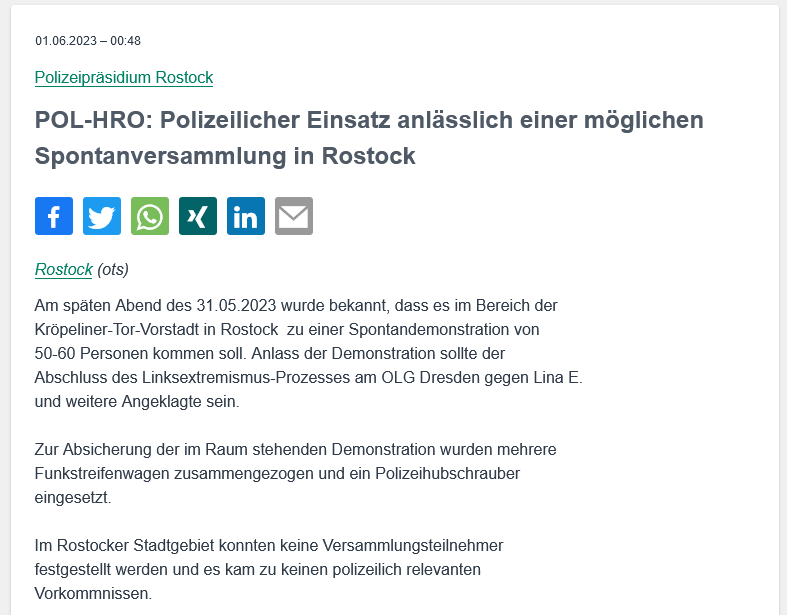Click the line starting '50-60 Personen kommen soll'
Image resolution: width=787 pixels, height=615 pixels.
(270, 353)
